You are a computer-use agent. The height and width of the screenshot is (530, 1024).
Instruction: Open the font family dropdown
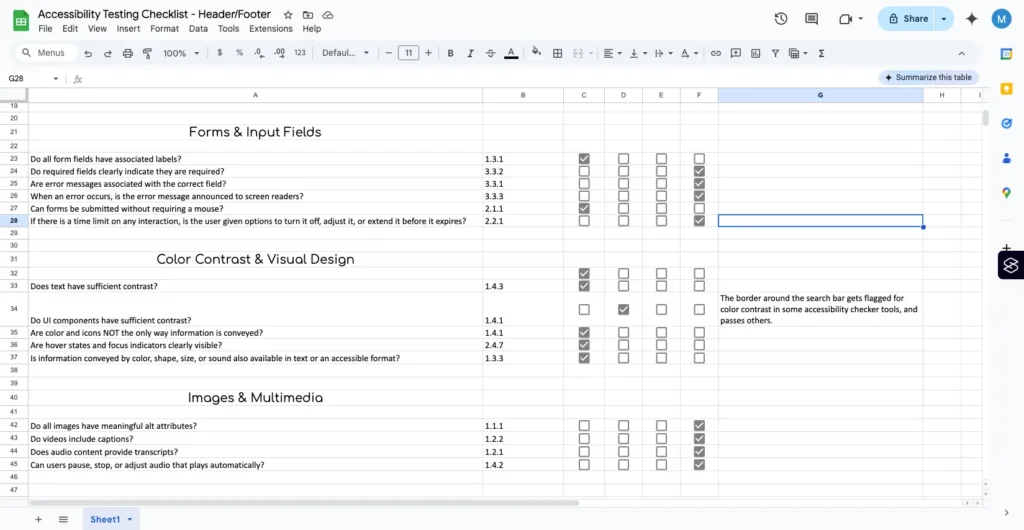(x=345, y=54)
